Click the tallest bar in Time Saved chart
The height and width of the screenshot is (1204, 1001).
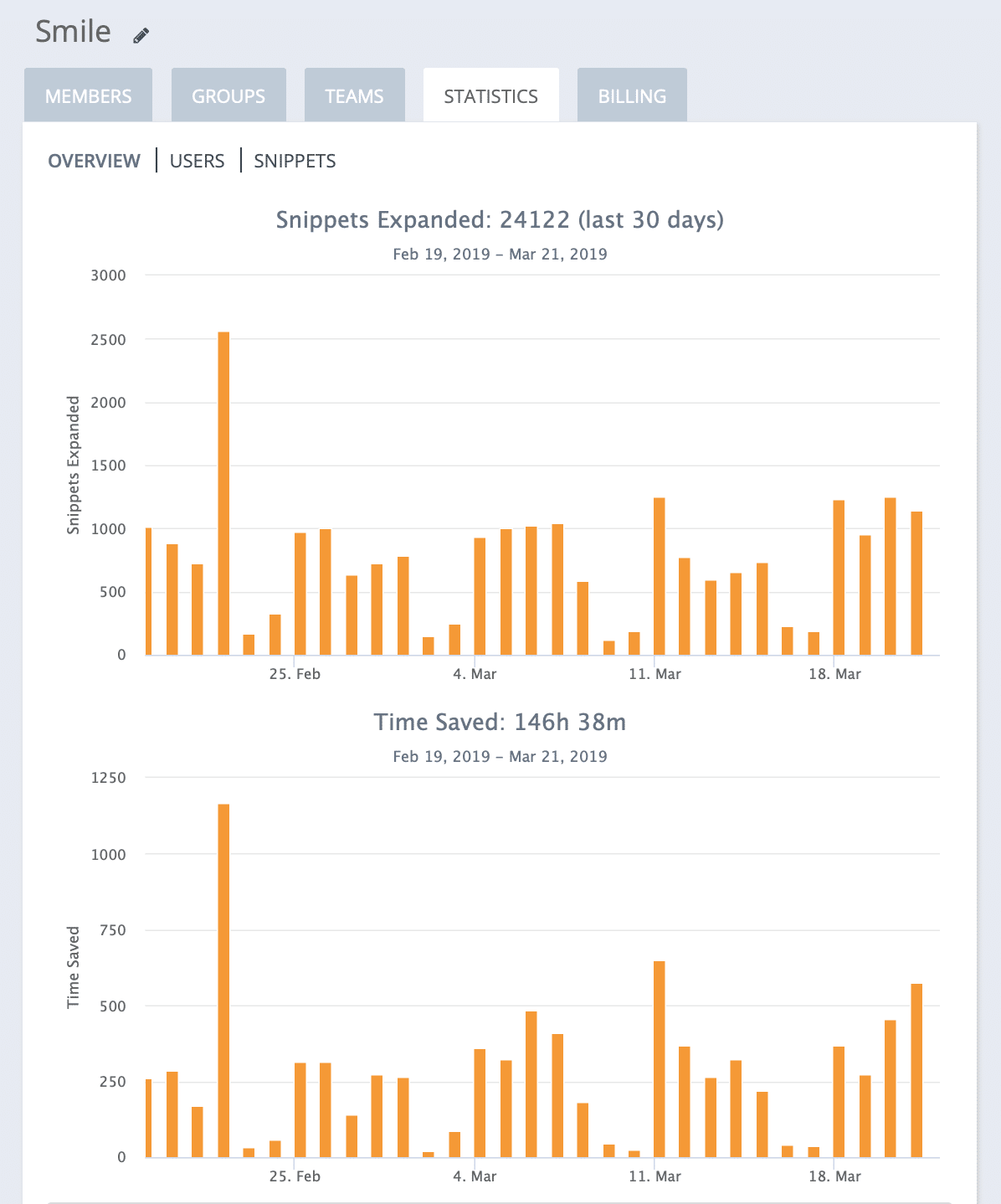[223, 980]
